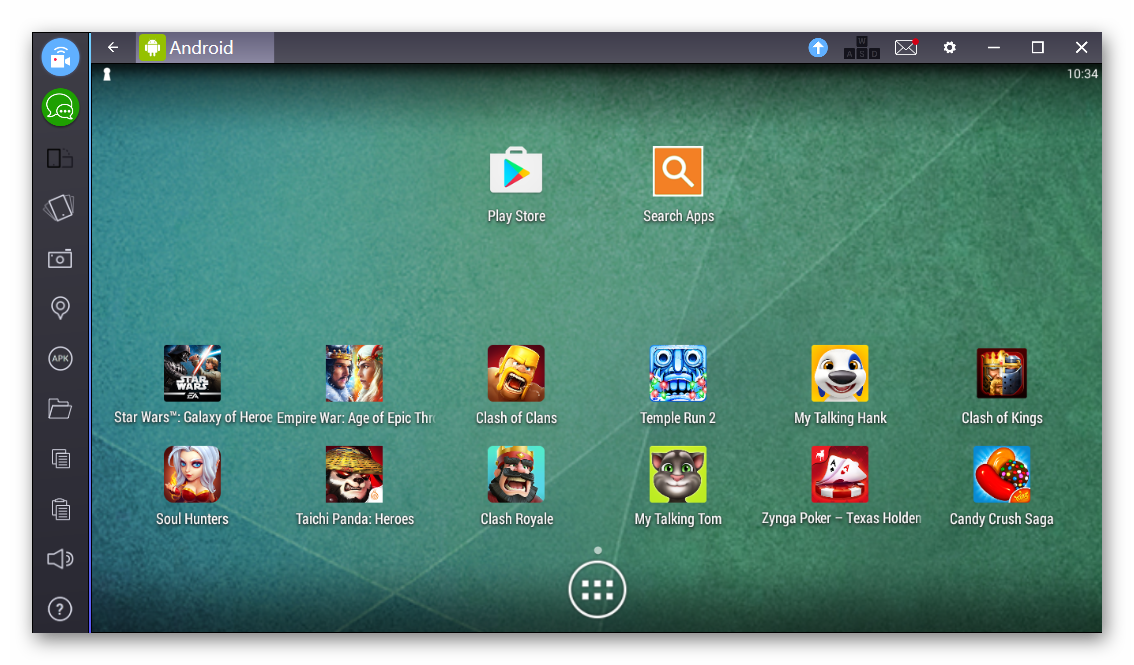Open the all apps drawer button
Viewport: 1134px width, 665px height.
(597, 590)
